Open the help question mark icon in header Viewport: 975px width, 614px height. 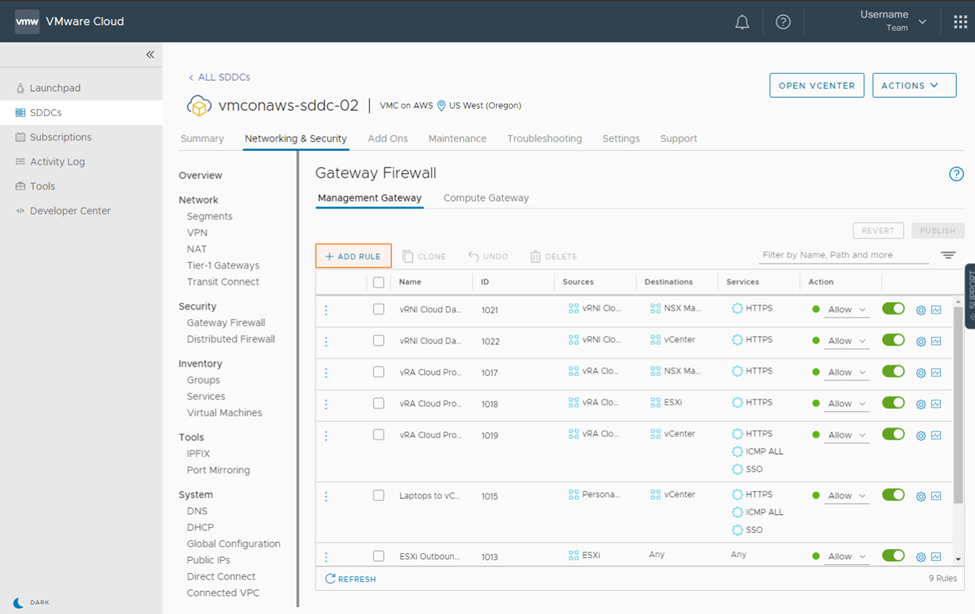783,22
